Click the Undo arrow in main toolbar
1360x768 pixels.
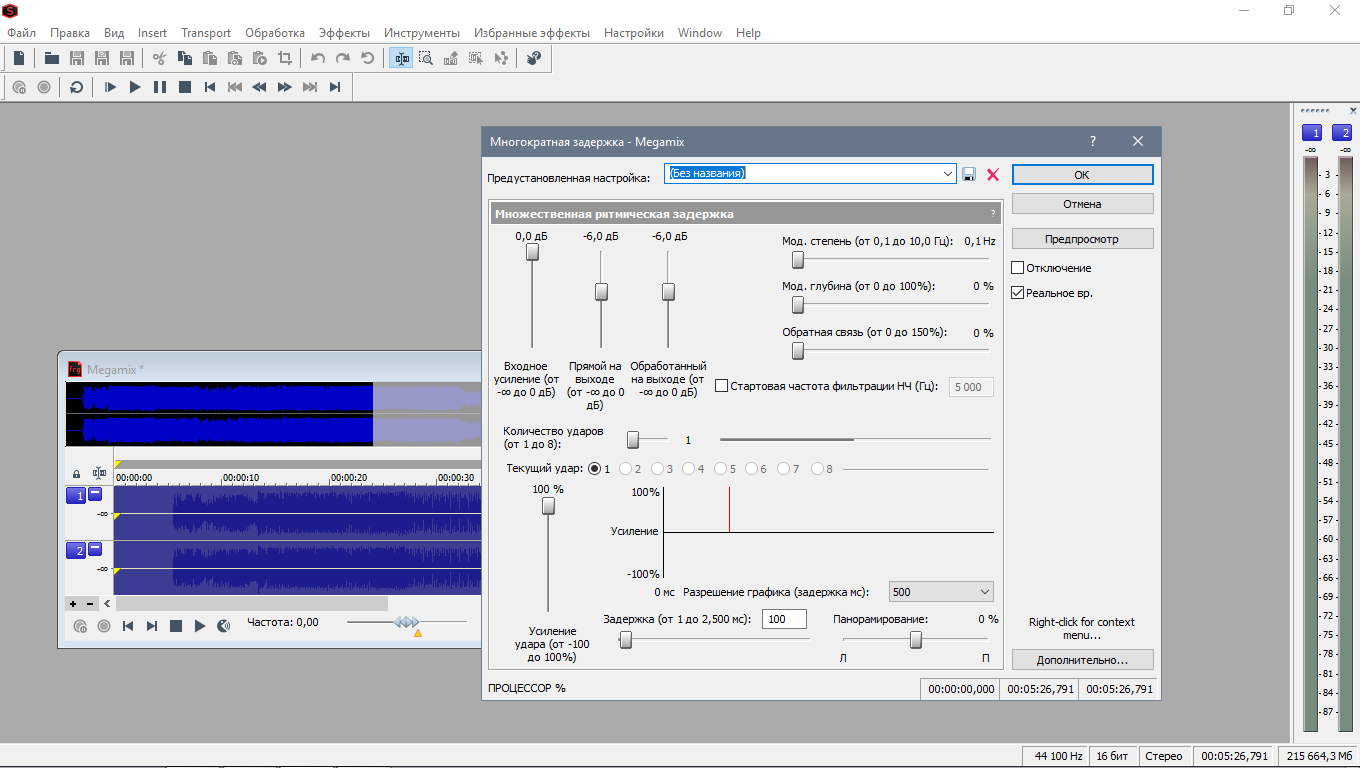click(x=318, y=59)
